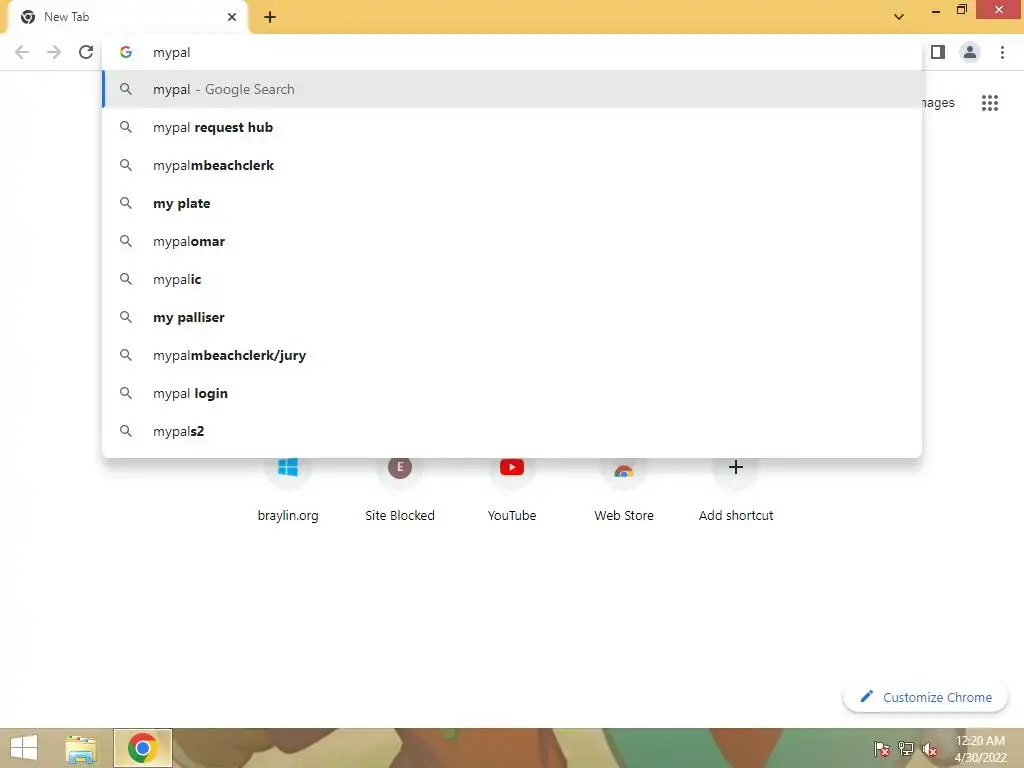Pick the 'mypalomar' suggestion
The image size is (1024, 768).
point(512,241)
